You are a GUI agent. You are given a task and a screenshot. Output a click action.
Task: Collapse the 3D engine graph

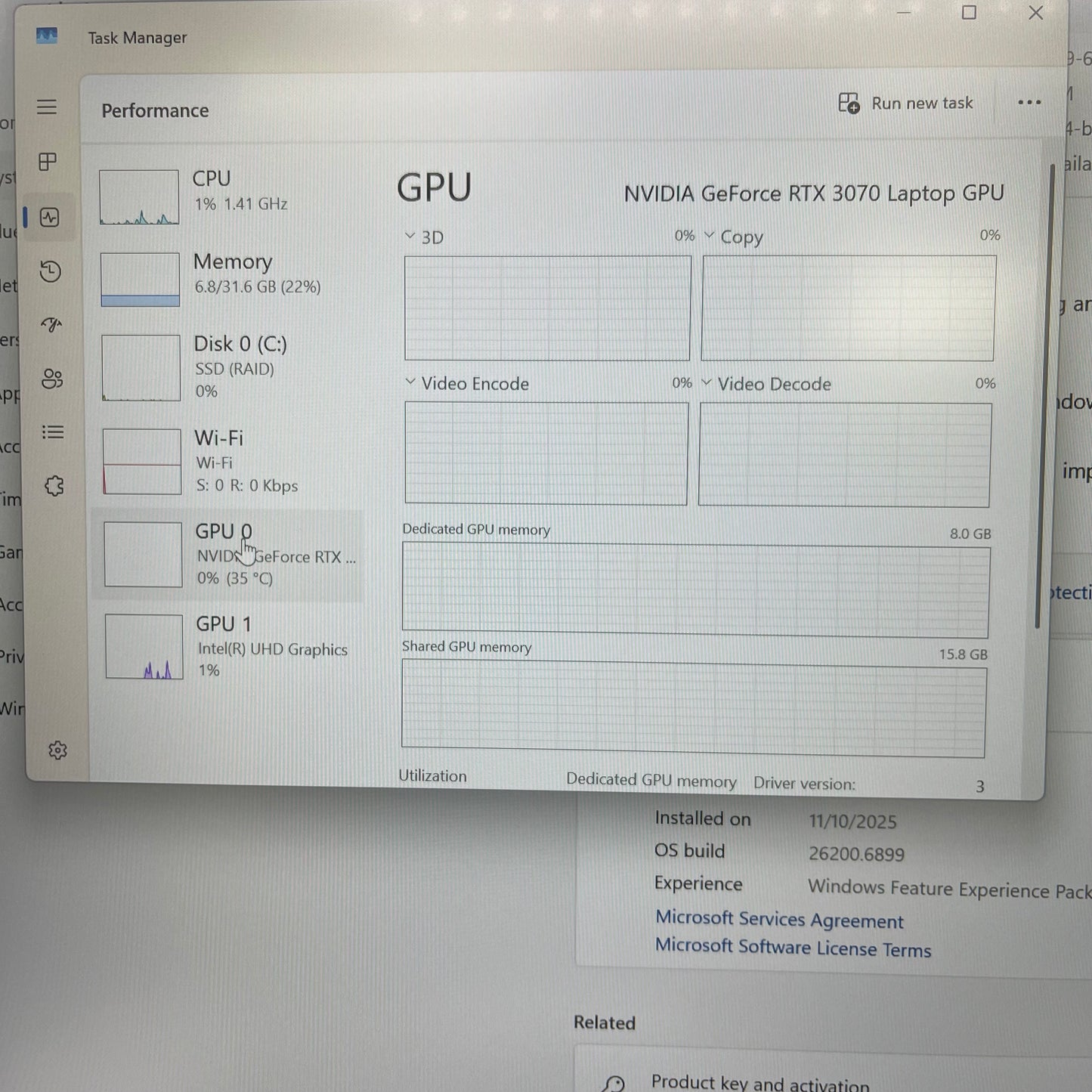click(410, 236)
